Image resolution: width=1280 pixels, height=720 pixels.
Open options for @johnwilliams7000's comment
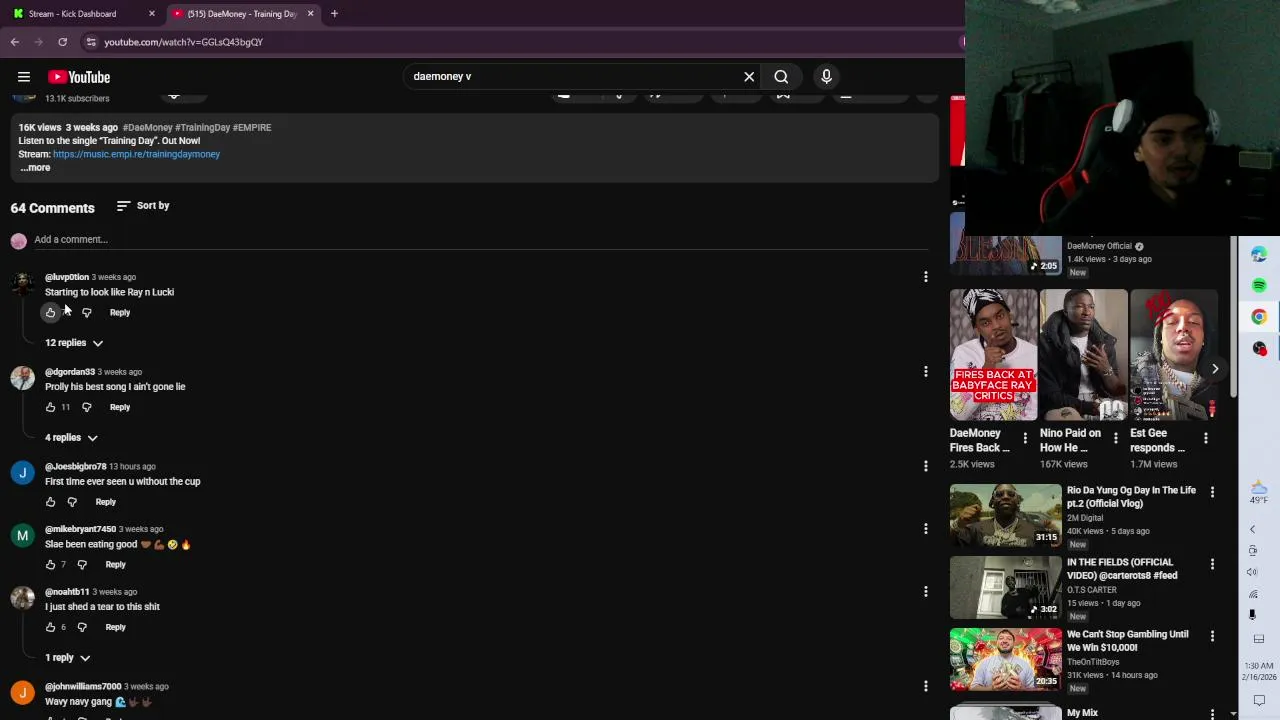point(925,686)
